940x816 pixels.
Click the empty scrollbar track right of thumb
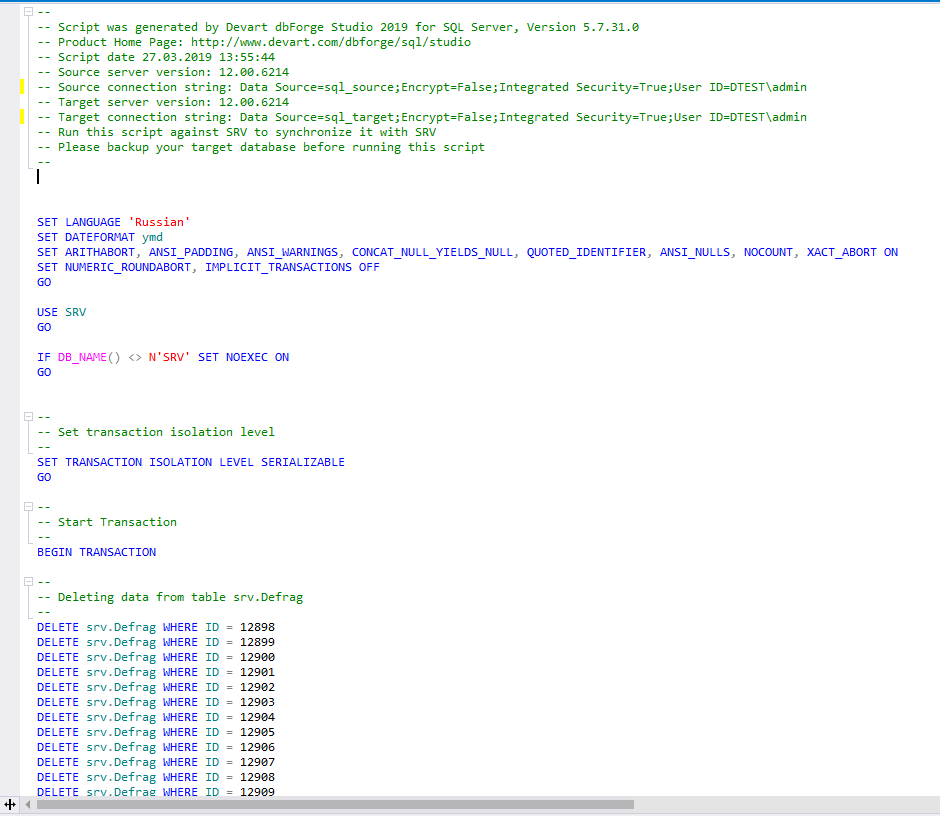tap(780, 804)
